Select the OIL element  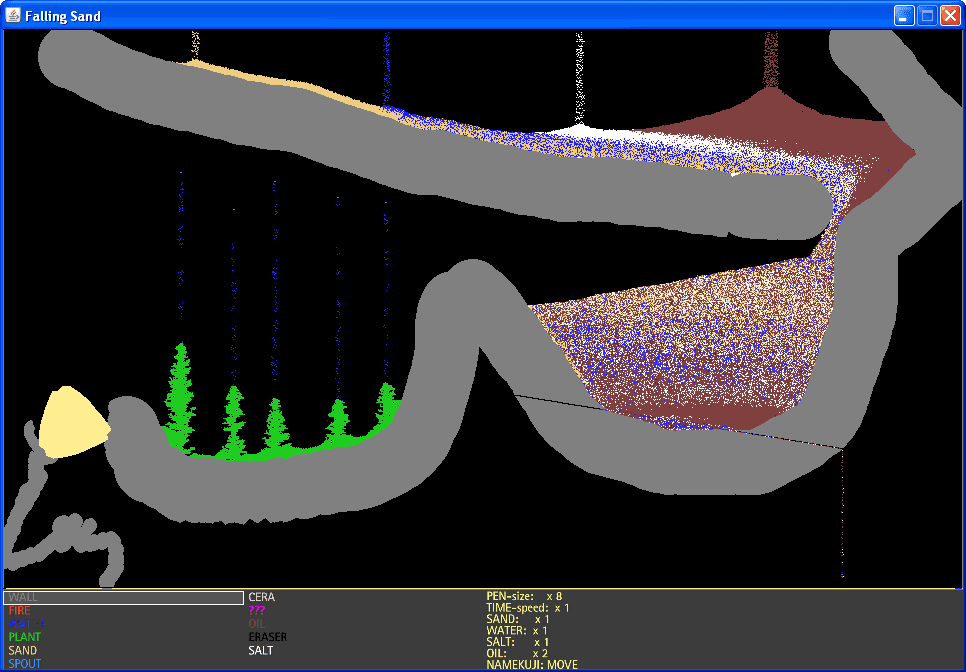[x=257, y=624]
